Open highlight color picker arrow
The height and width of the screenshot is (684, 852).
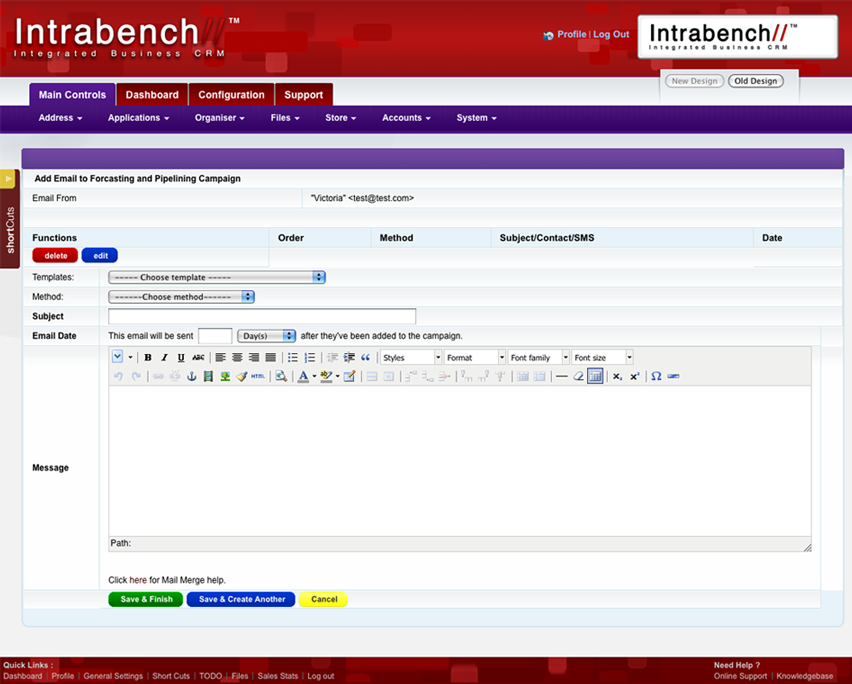(337, 376)
